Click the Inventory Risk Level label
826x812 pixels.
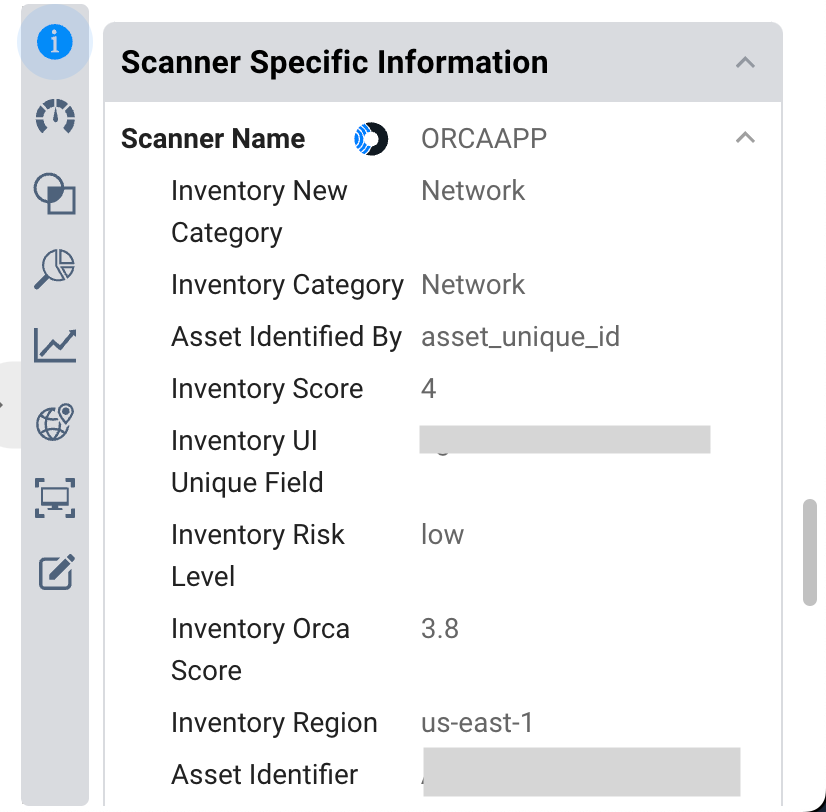[258, 555]
